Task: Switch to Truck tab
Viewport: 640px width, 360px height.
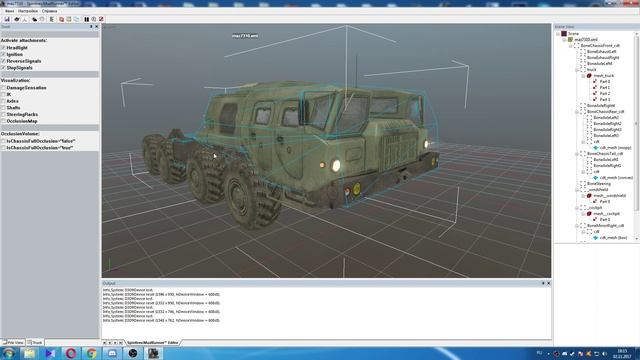Action: coord(35,342)
